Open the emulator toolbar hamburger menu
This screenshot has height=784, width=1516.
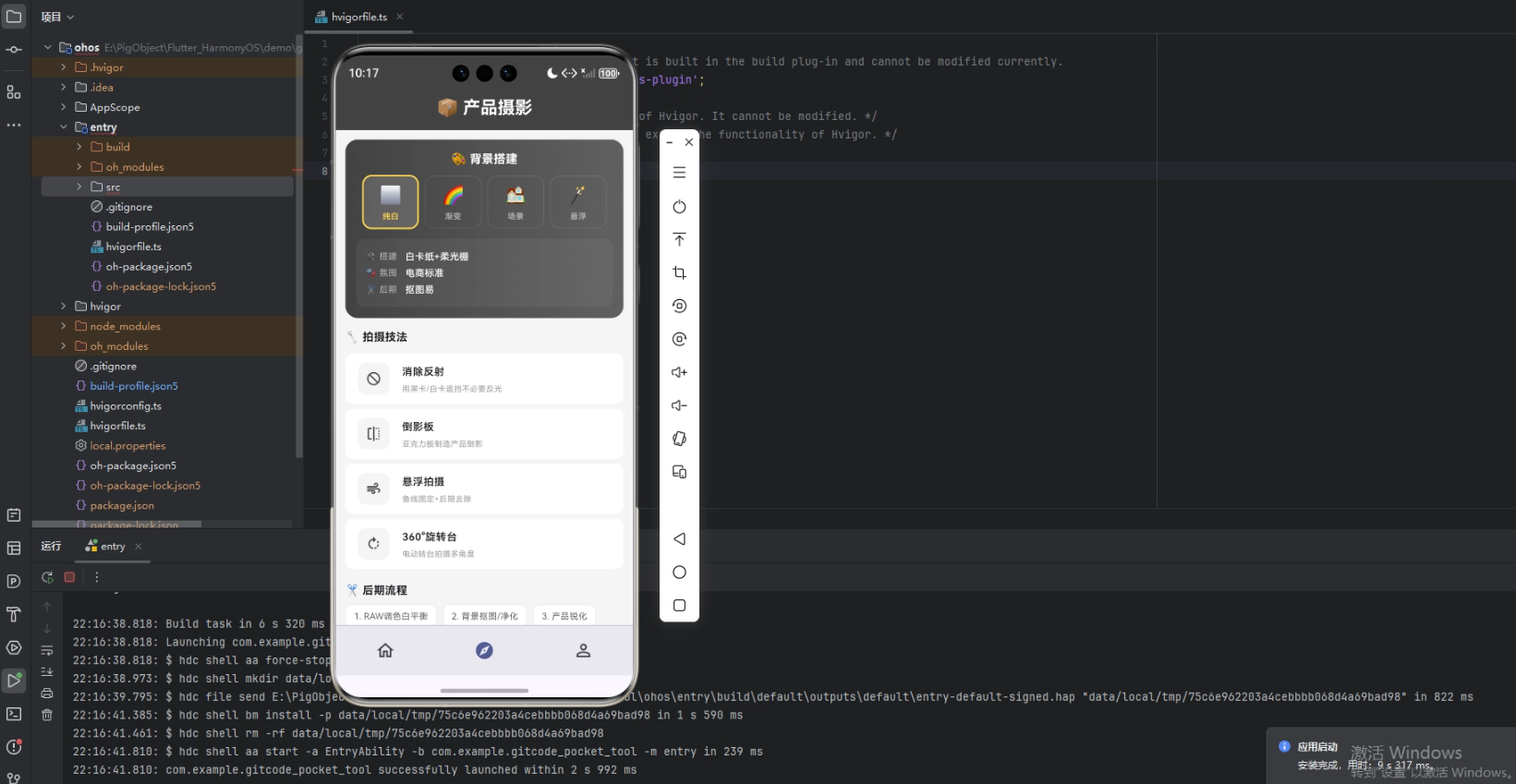pos(679,173)
